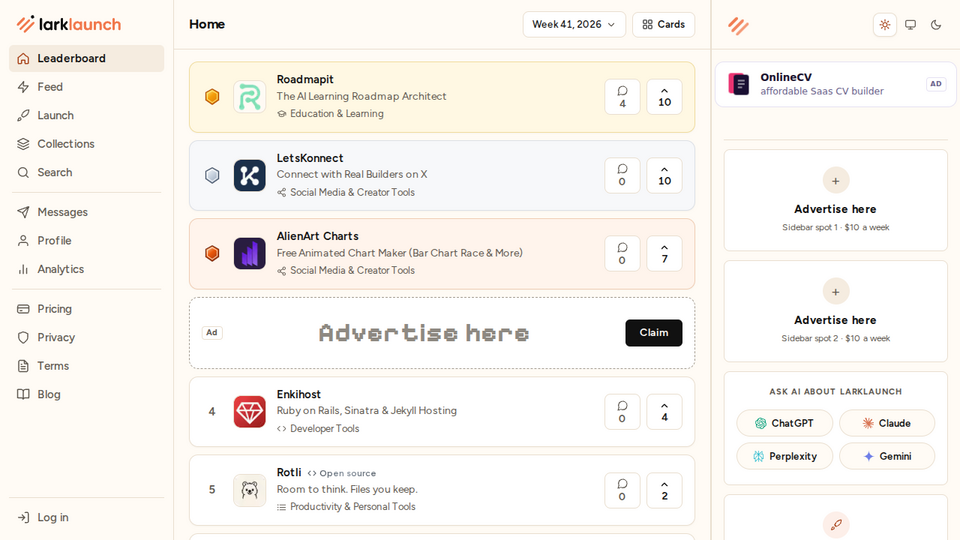
Task: Select the light theme sun icon
Action: pyautogui.click(x=885, y=25)
